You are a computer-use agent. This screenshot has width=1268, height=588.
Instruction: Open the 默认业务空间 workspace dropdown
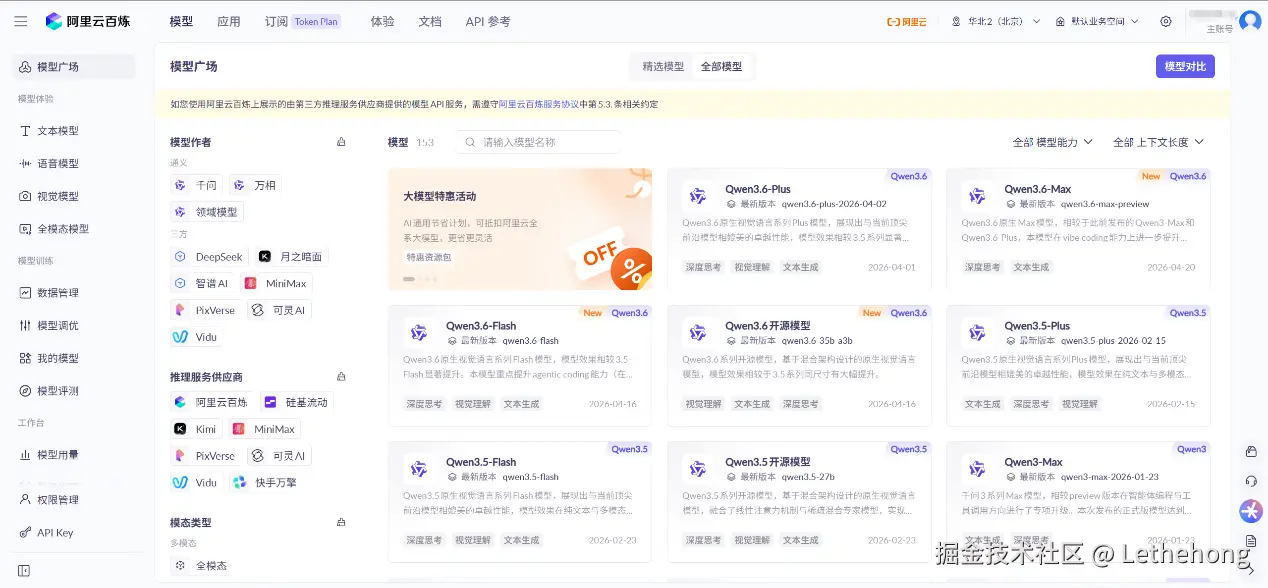pos(1099,21)
